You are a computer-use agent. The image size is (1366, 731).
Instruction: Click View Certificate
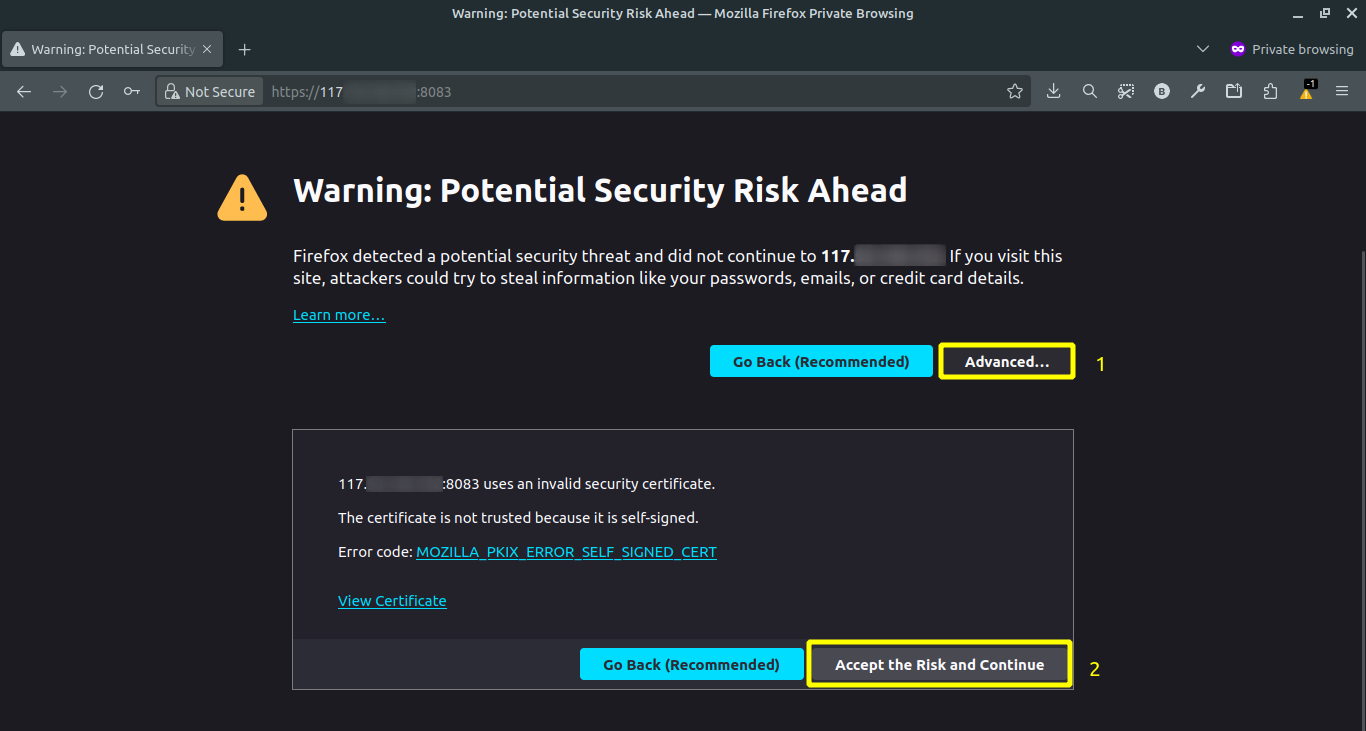coord(392,600)
